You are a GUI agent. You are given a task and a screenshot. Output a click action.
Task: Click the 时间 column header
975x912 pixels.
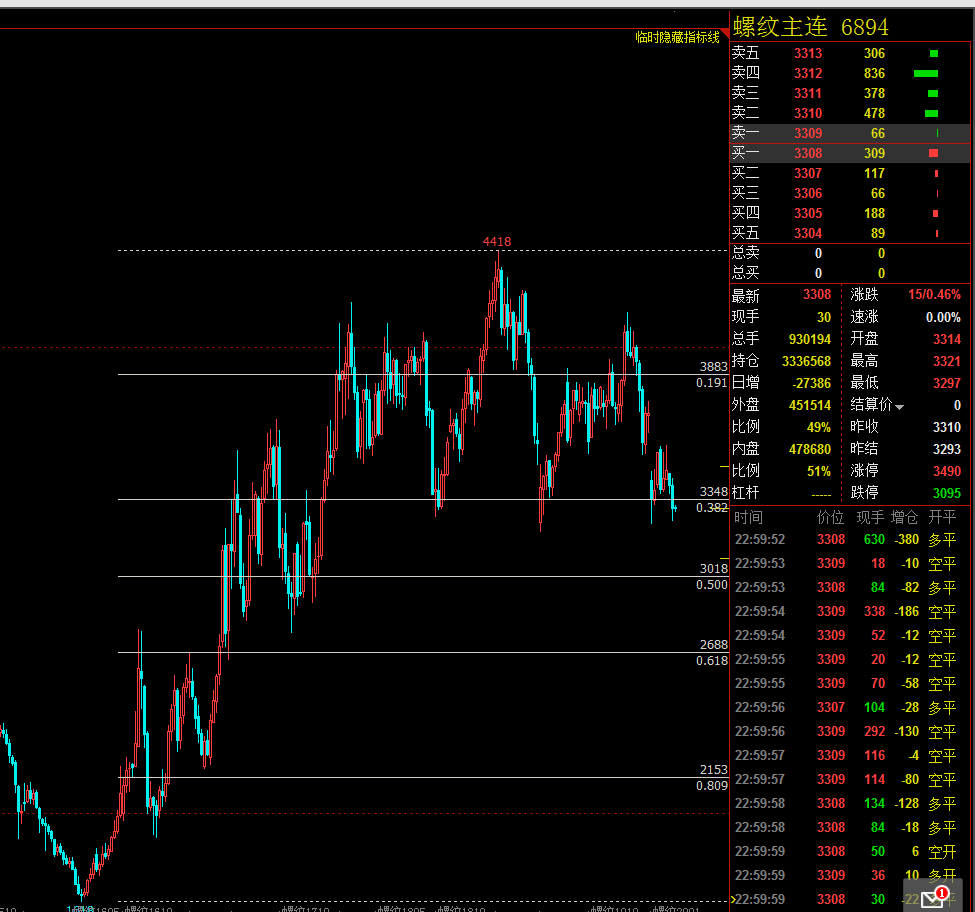pos(748,517)
